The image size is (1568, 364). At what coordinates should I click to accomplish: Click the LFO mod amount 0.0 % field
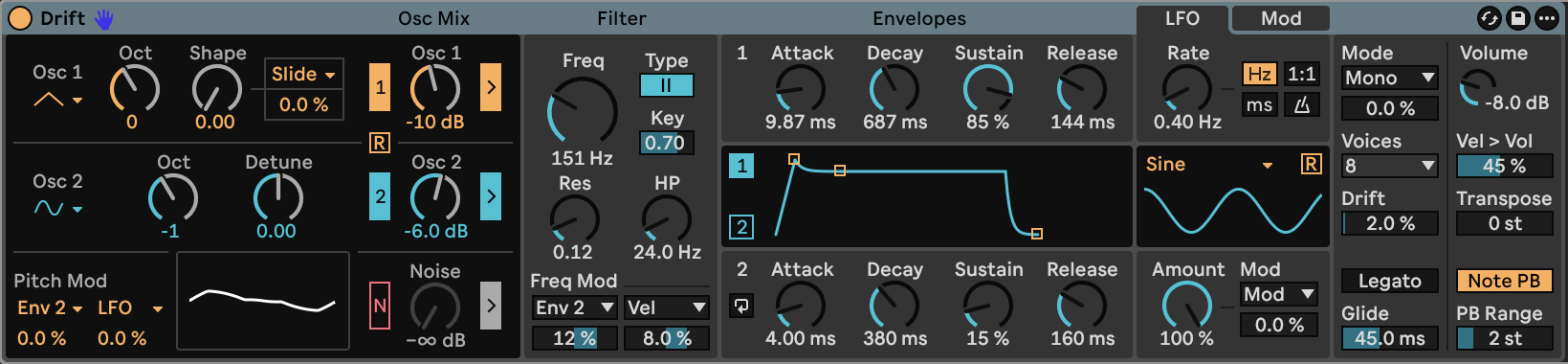[1279, 325]
